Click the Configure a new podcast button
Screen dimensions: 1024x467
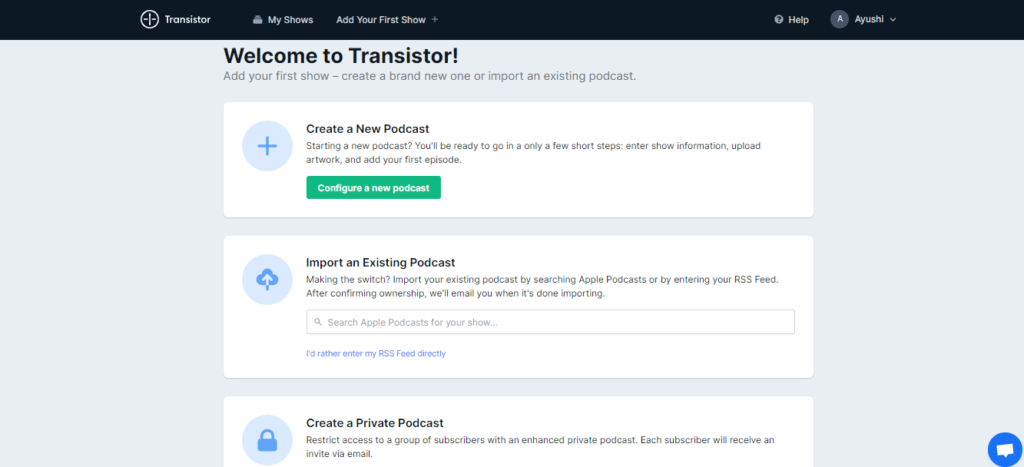pyautogui.click(x=374, y=187)
